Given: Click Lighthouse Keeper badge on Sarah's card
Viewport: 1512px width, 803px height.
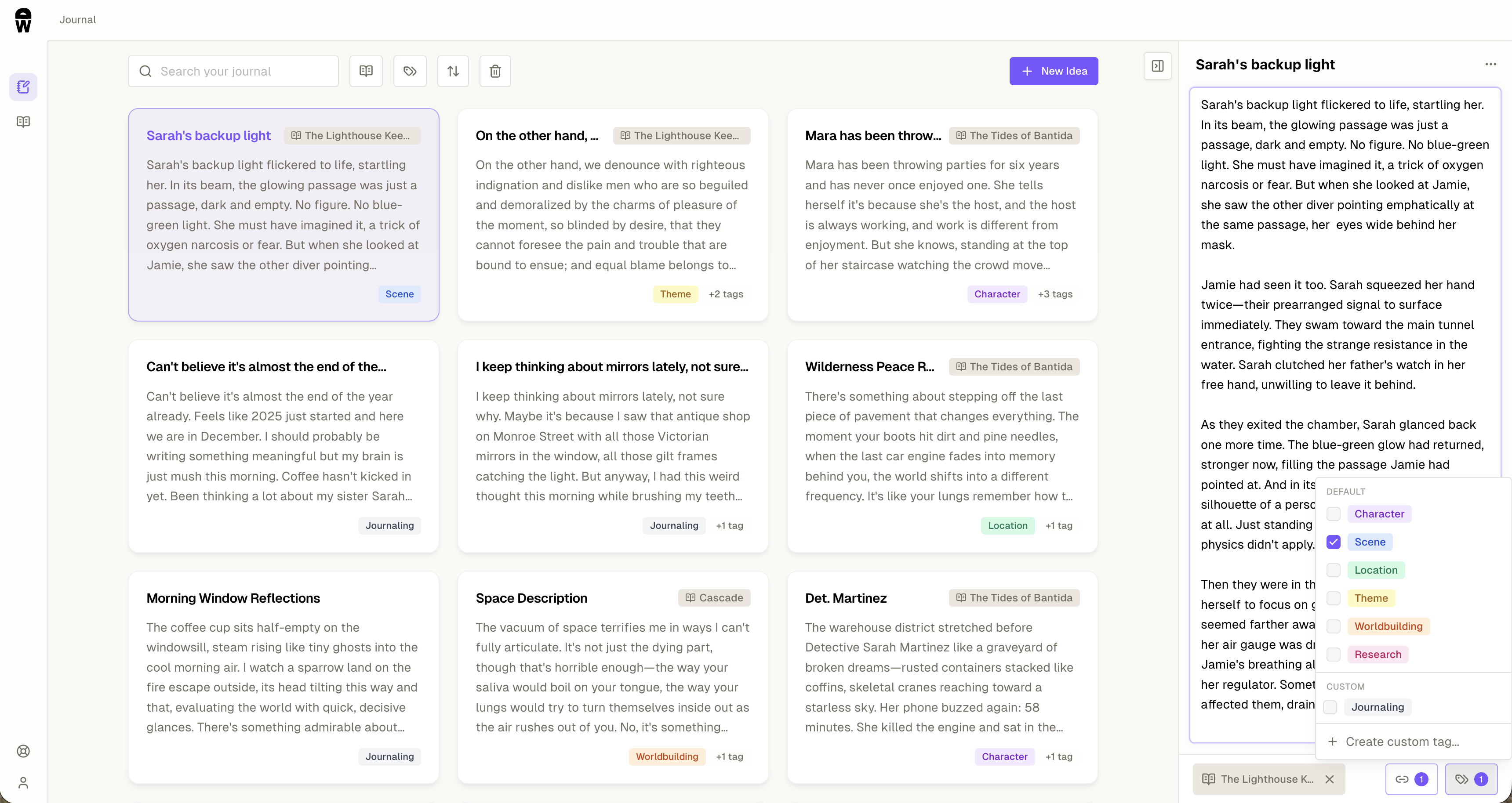Looking at the screenshot, I should pyautogui.click(x=352, y=135).
